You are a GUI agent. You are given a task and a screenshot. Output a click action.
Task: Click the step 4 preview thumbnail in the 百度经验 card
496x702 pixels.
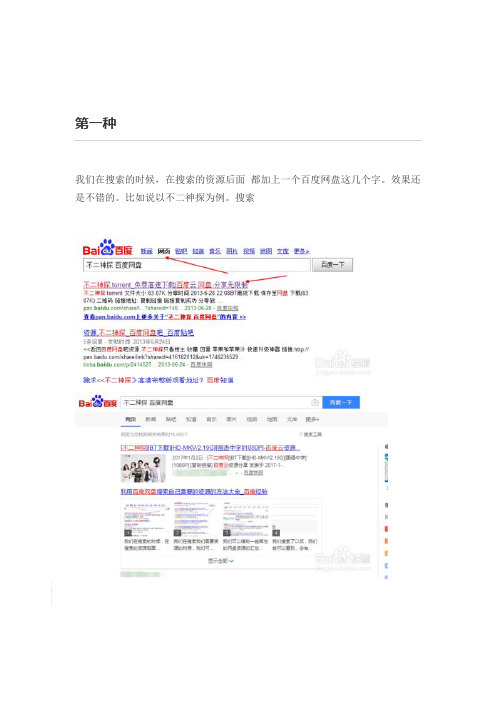(x=295, y=519)
